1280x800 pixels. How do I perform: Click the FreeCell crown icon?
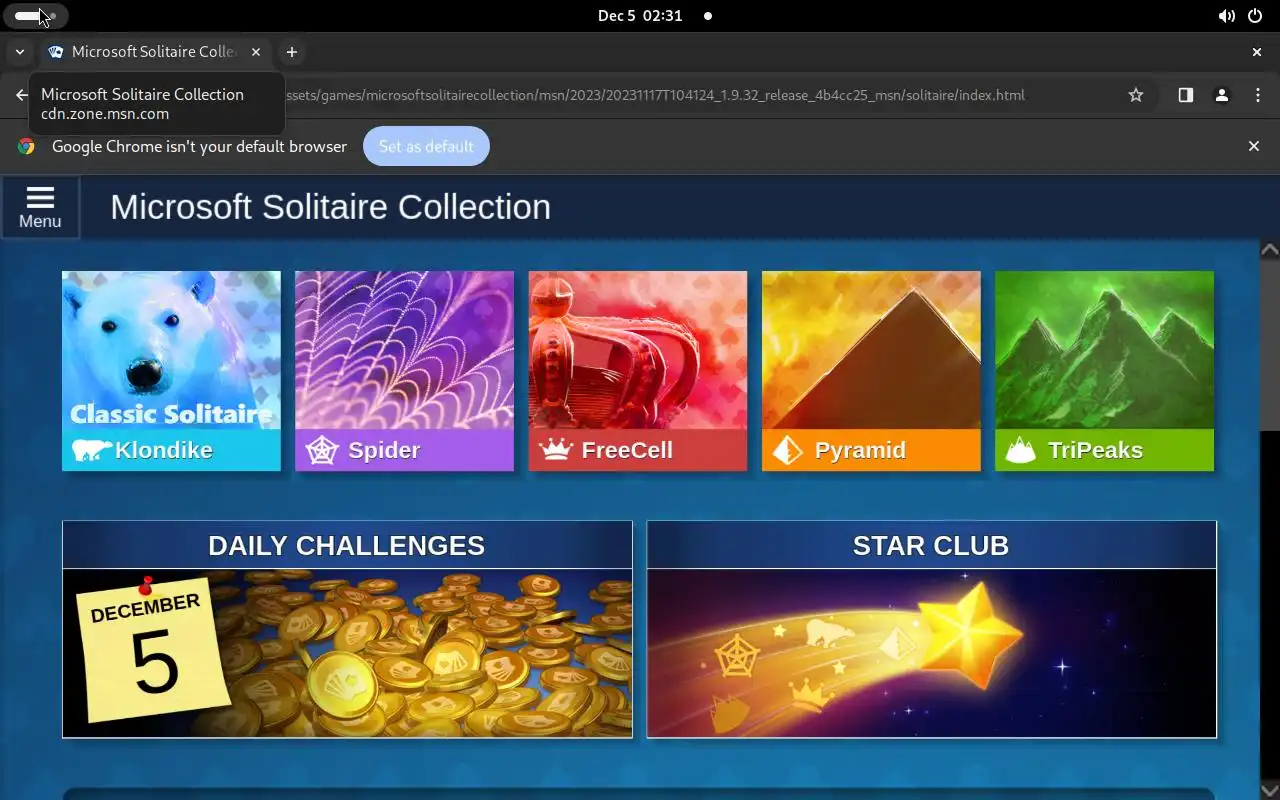556,450
